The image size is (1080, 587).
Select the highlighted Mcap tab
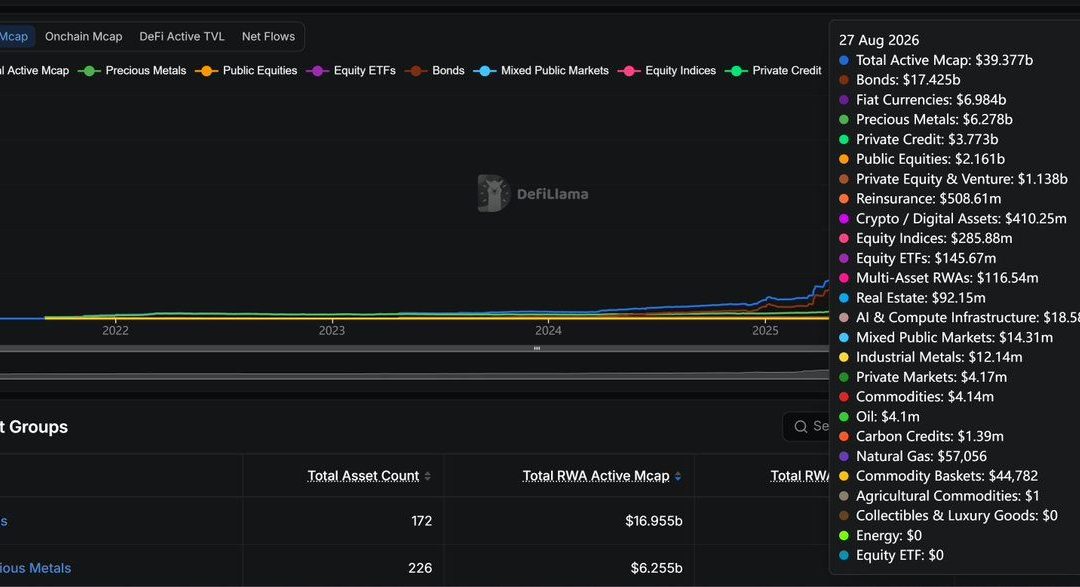click(15, 37)
